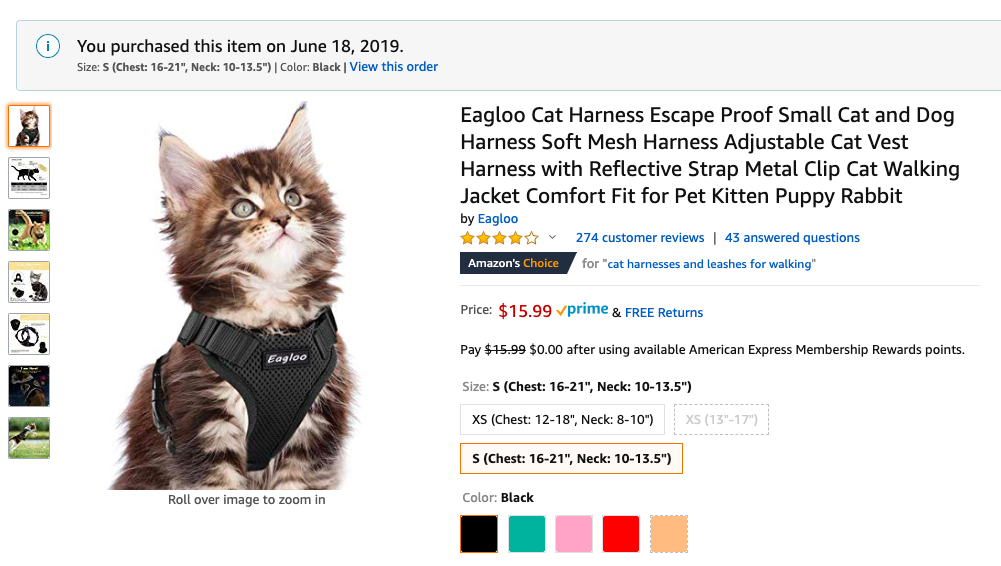This screenshot has height=566, width=1001.
Task: Select size S (Chest: 16-21", Neck: 10-13.5")
Action: (571, 459)
